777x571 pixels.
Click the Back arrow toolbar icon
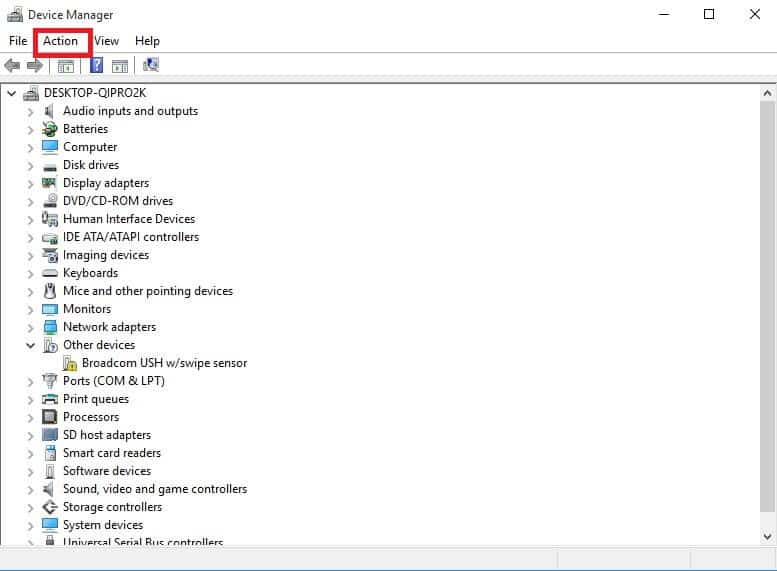(x=12, y=65)
